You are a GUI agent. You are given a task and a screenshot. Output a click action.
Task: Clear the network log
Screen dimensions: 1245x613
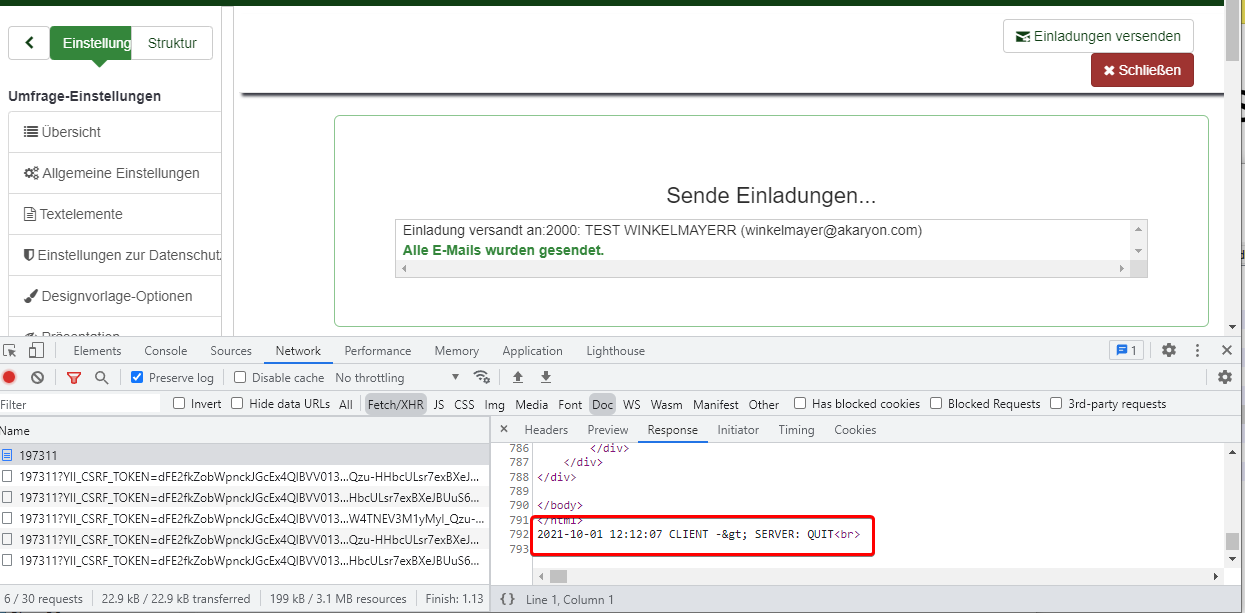click(x=37, y=378)
